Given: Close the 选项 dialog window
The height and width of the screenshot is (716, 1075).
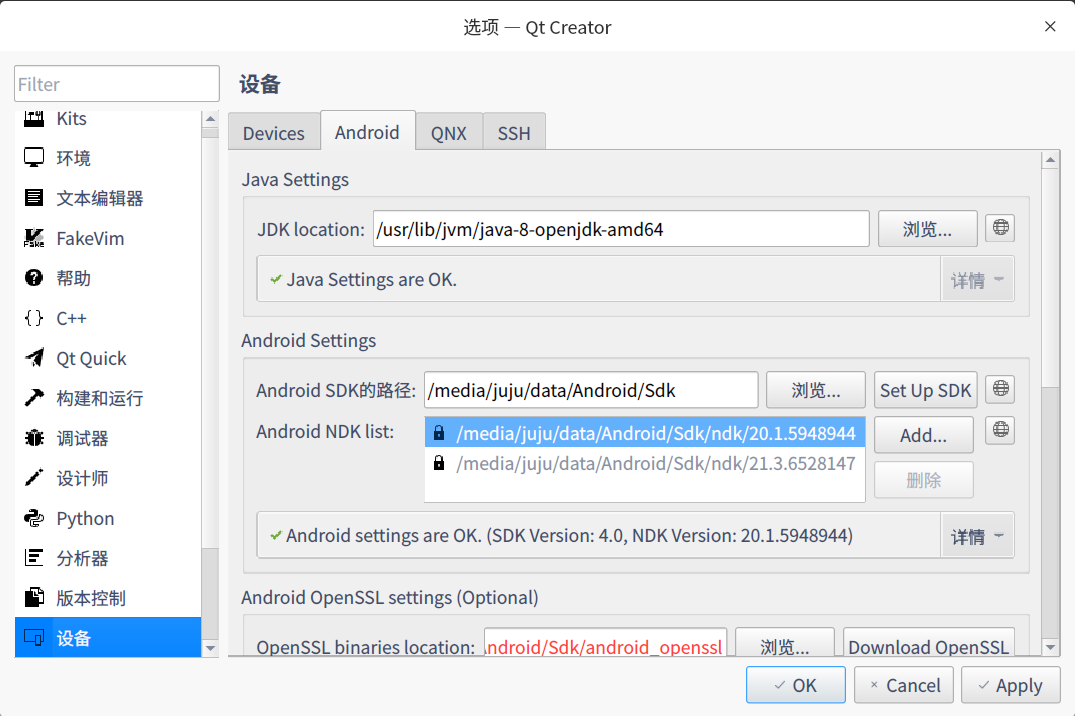Looking at the screenshot, I should [x=1050, y=26].
